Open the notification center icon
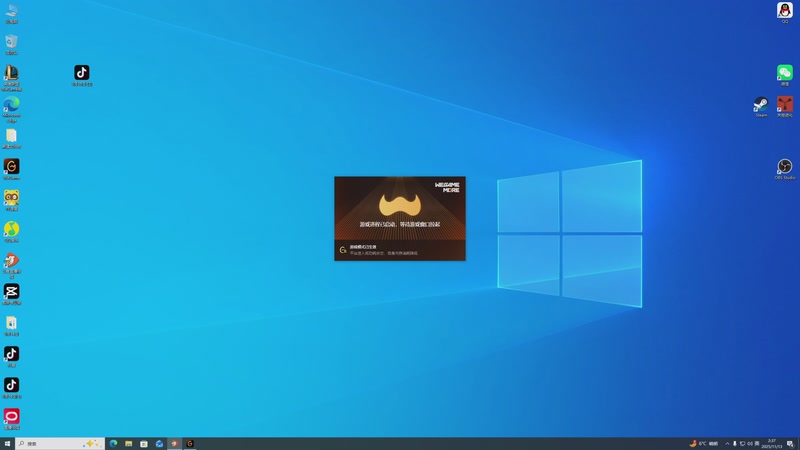 coord(790,444)
